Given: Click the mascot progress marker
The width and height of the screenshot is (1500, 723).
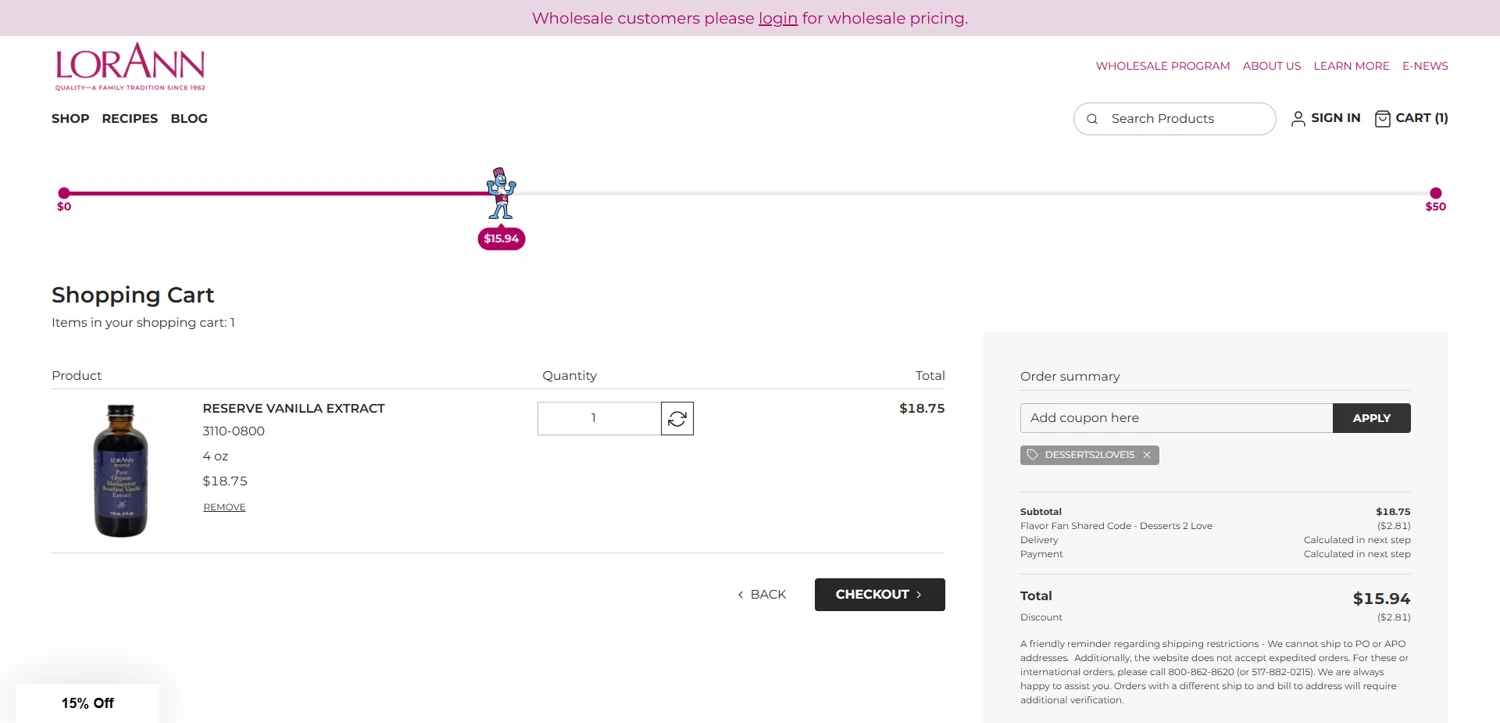Looking at the screenshot, I should (501, 193).
